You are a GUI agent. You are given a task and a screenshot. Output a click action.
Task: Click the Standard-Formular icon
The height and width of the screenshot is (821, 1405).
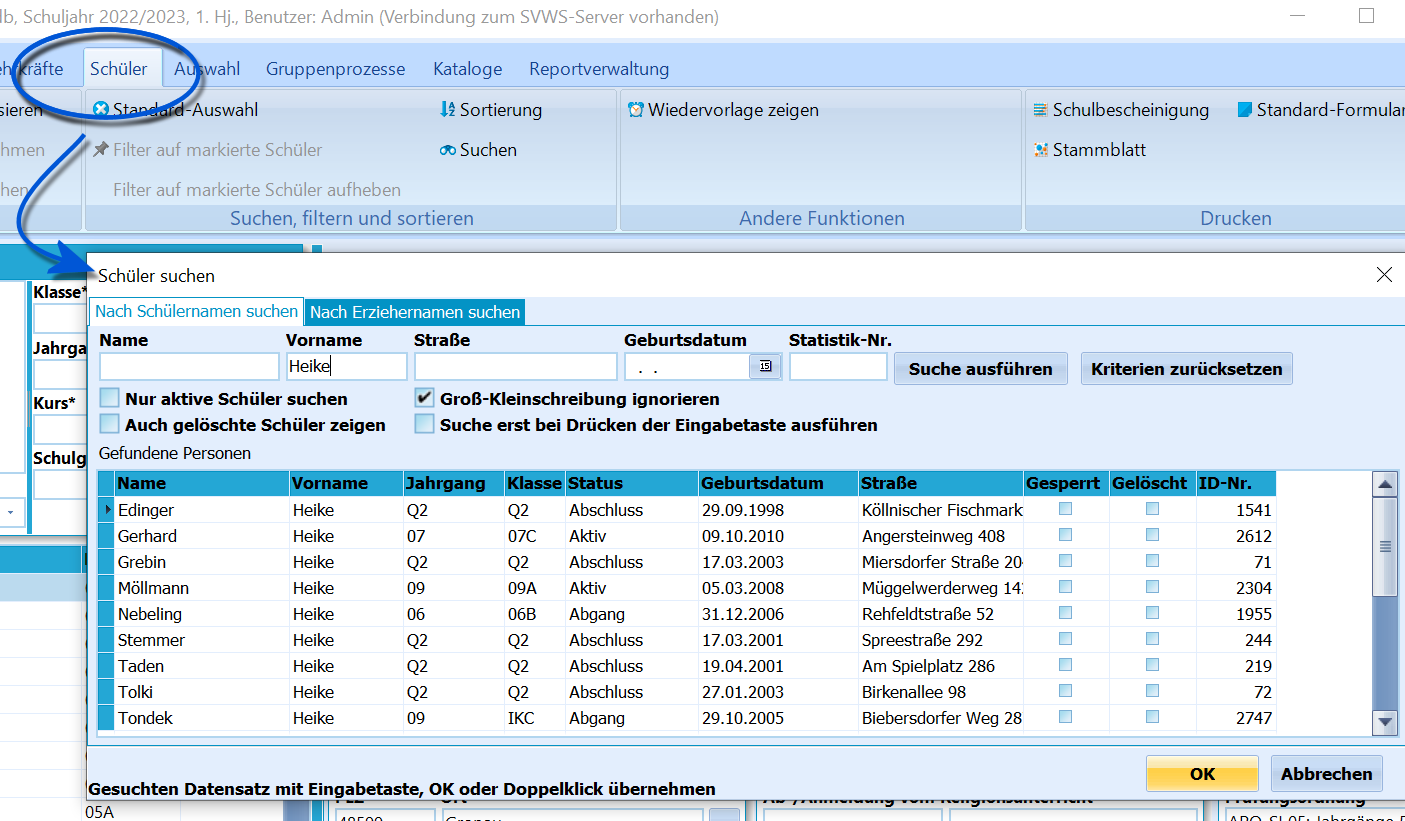click(x=1244, y=110)
